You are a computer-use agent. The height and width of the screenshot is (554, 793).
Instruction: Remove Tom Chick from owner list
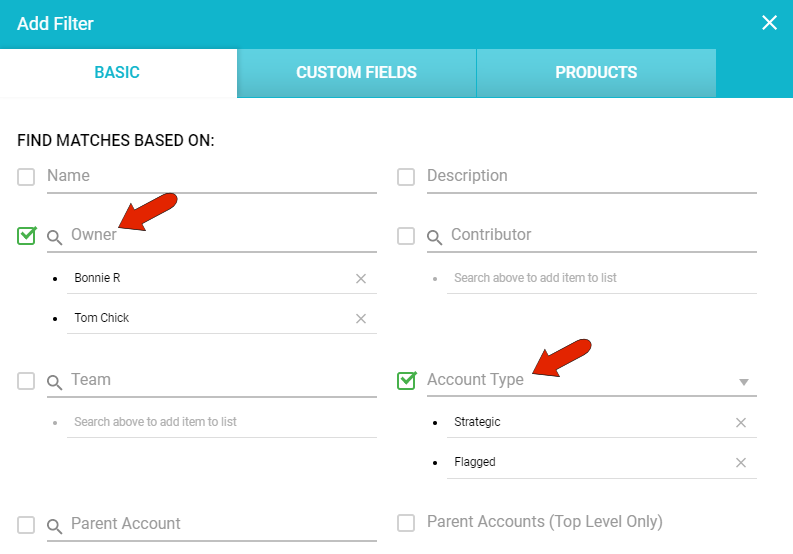(x=361, y=319)
